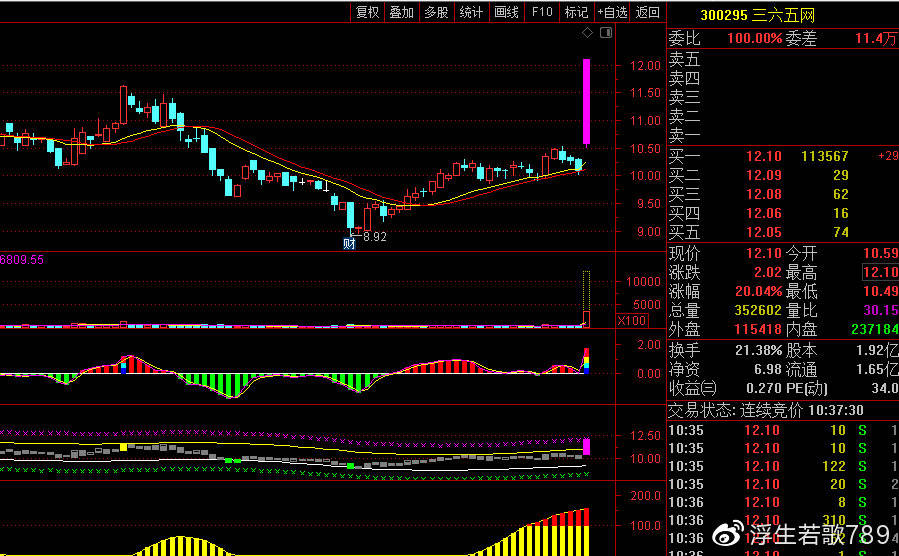
Task: Click the X100 volume scale label
Action: [631, 321]
